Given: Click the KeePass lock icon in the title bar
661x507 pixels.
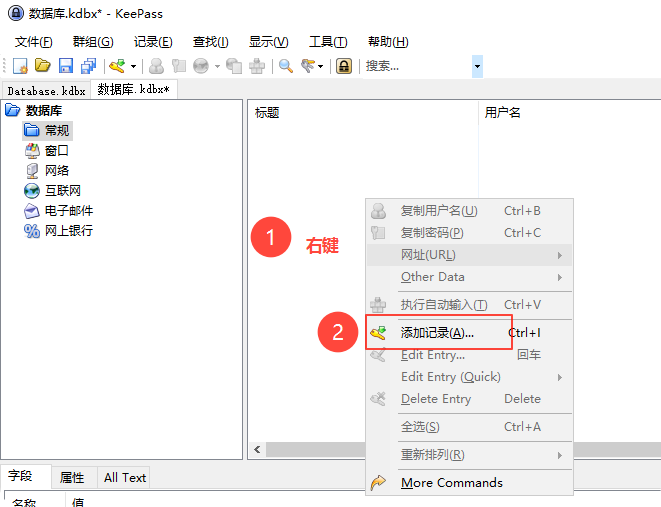Looking at the screenshot, I should pos(16,13).
